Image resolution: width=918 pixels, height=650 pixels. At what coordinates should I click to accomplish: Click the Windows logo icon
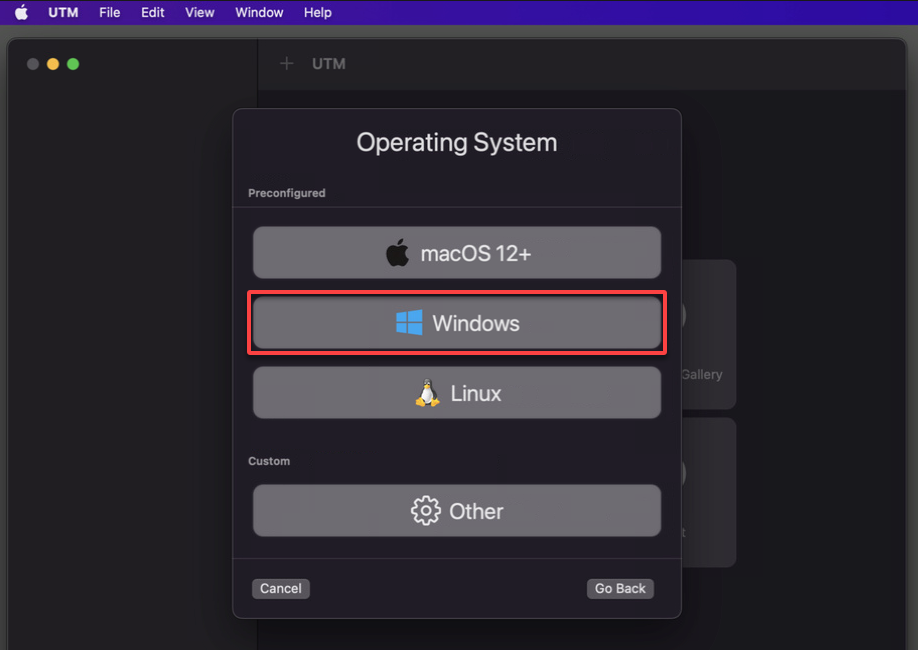(409, 323)
